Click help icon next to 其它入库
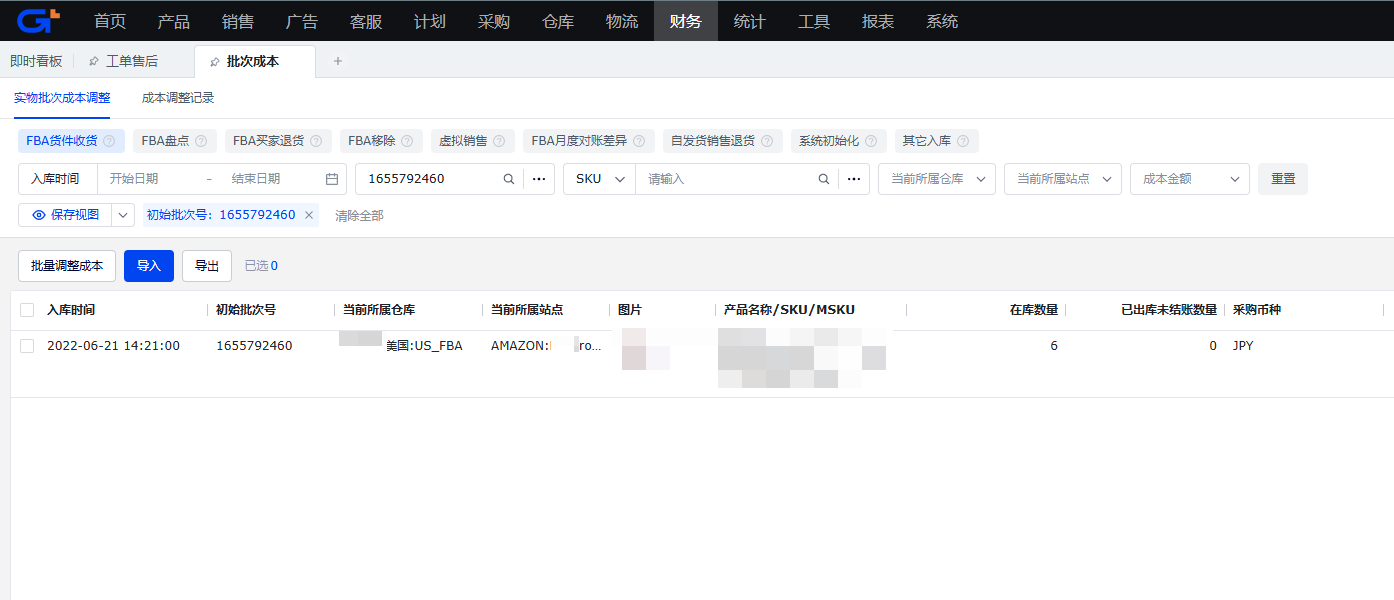 [963, 141]
